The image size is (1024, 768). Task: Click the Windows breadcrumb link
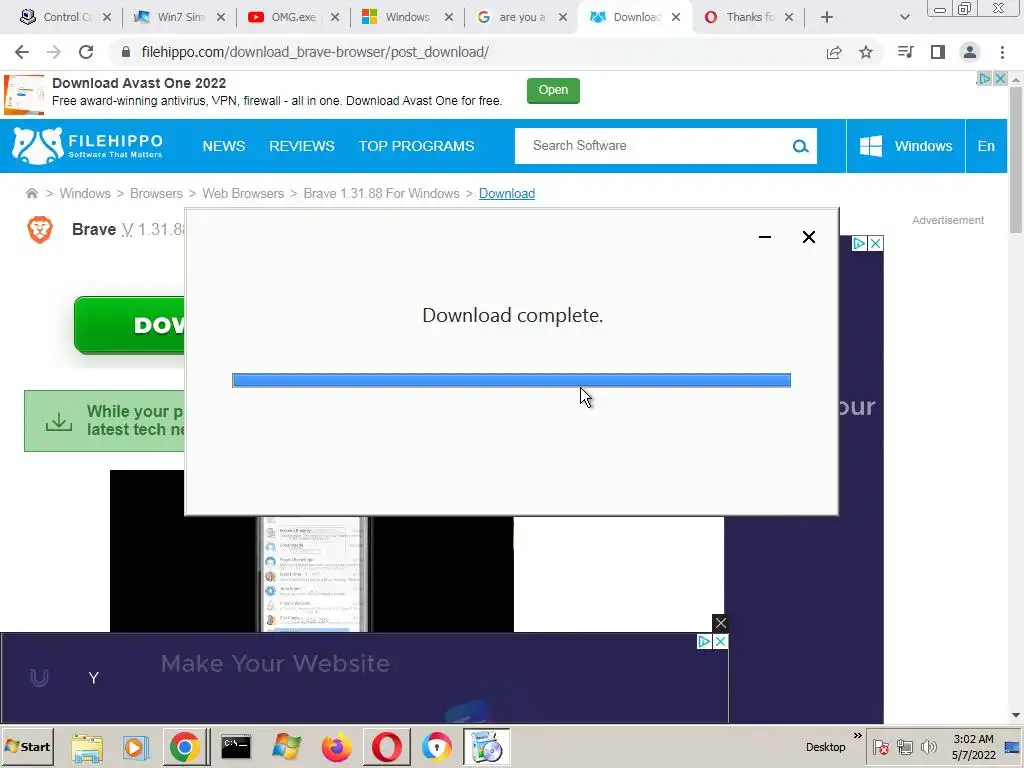pos(85,193)
